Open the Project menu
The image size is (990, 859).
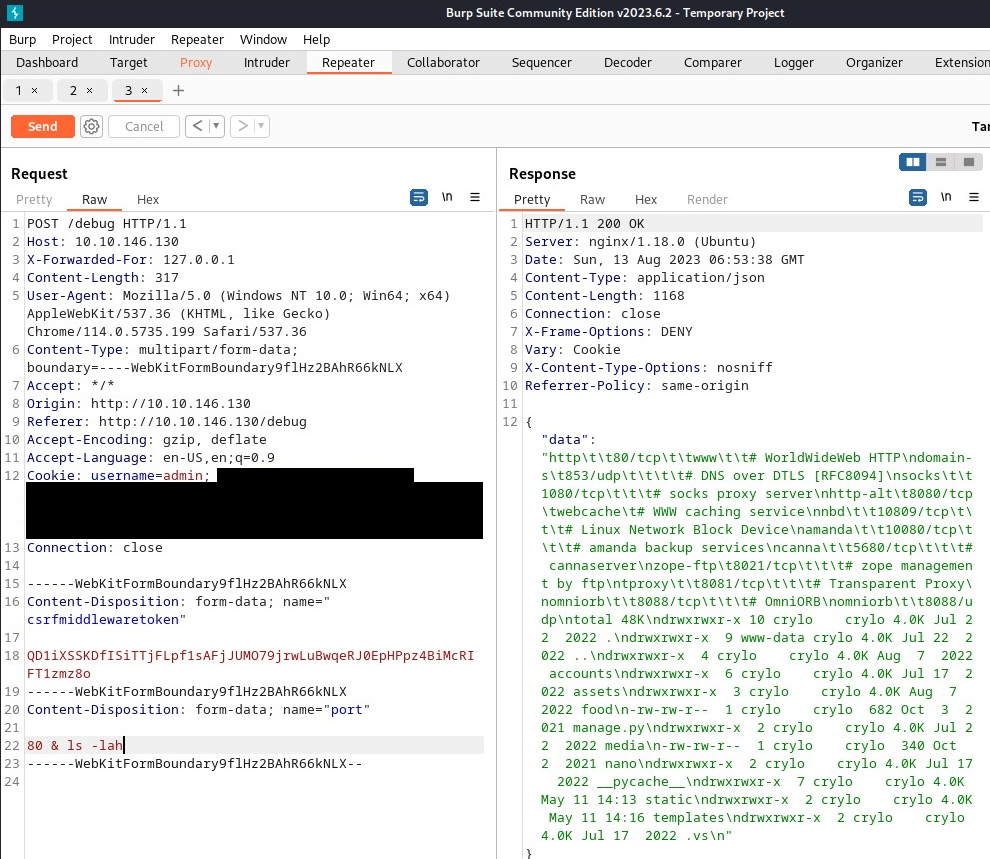click(x=72, y=39)
